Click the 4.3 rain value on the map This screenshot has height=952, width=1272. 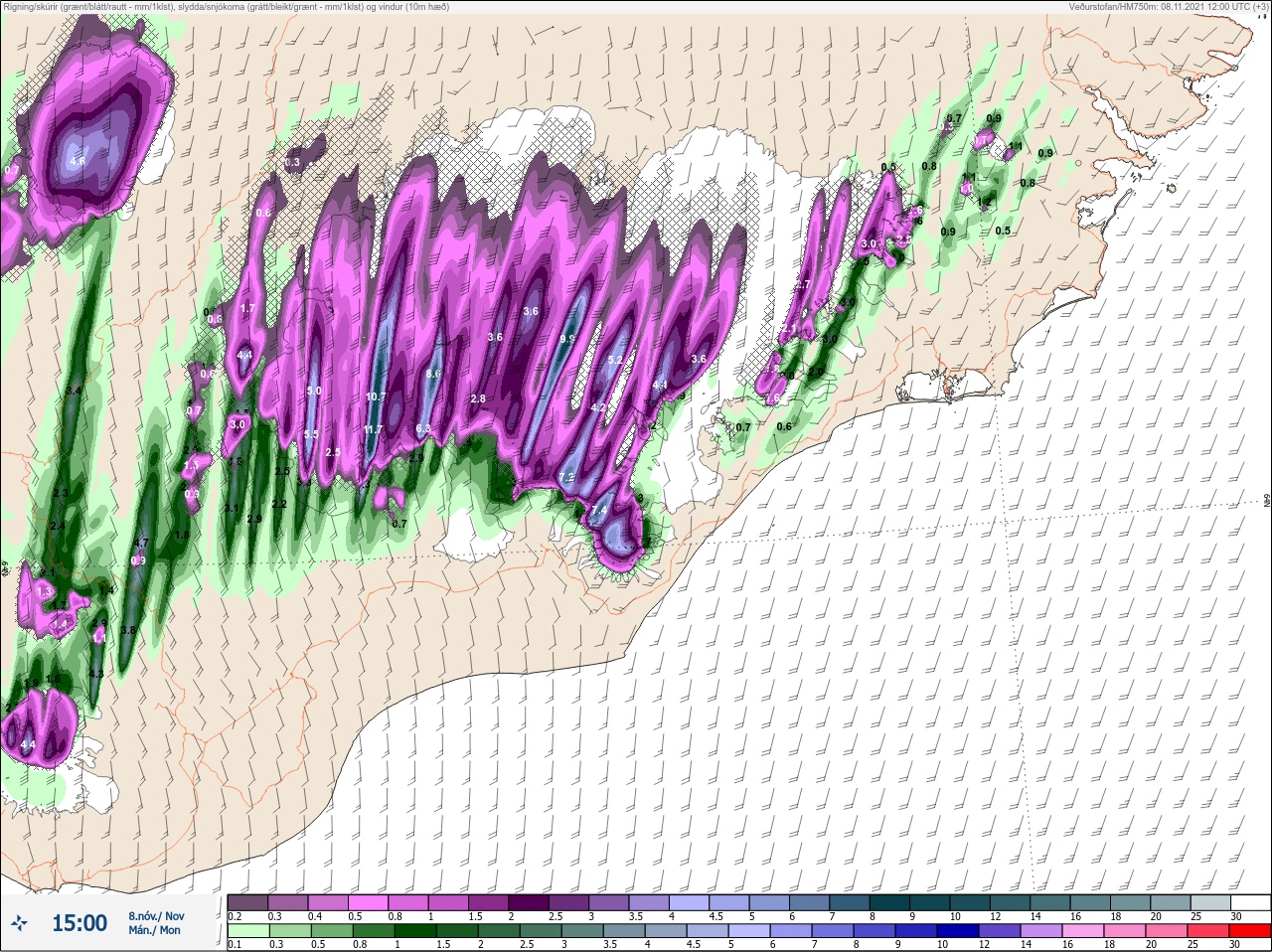(x=96, y=674)
